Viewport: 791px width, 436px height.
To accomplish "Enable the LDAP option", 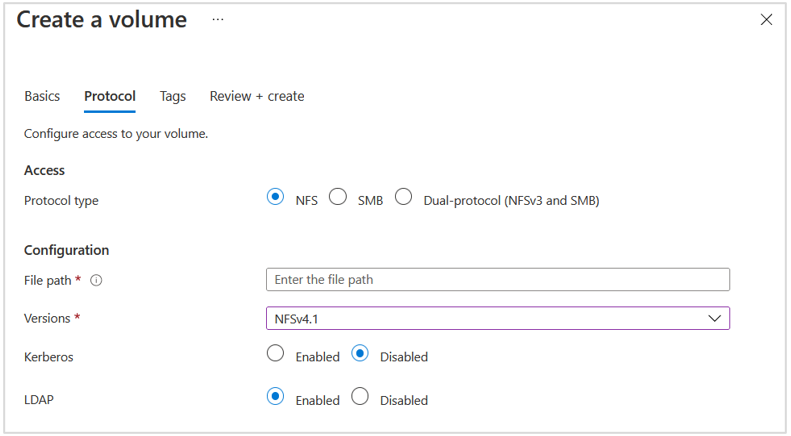I will 276,397.
